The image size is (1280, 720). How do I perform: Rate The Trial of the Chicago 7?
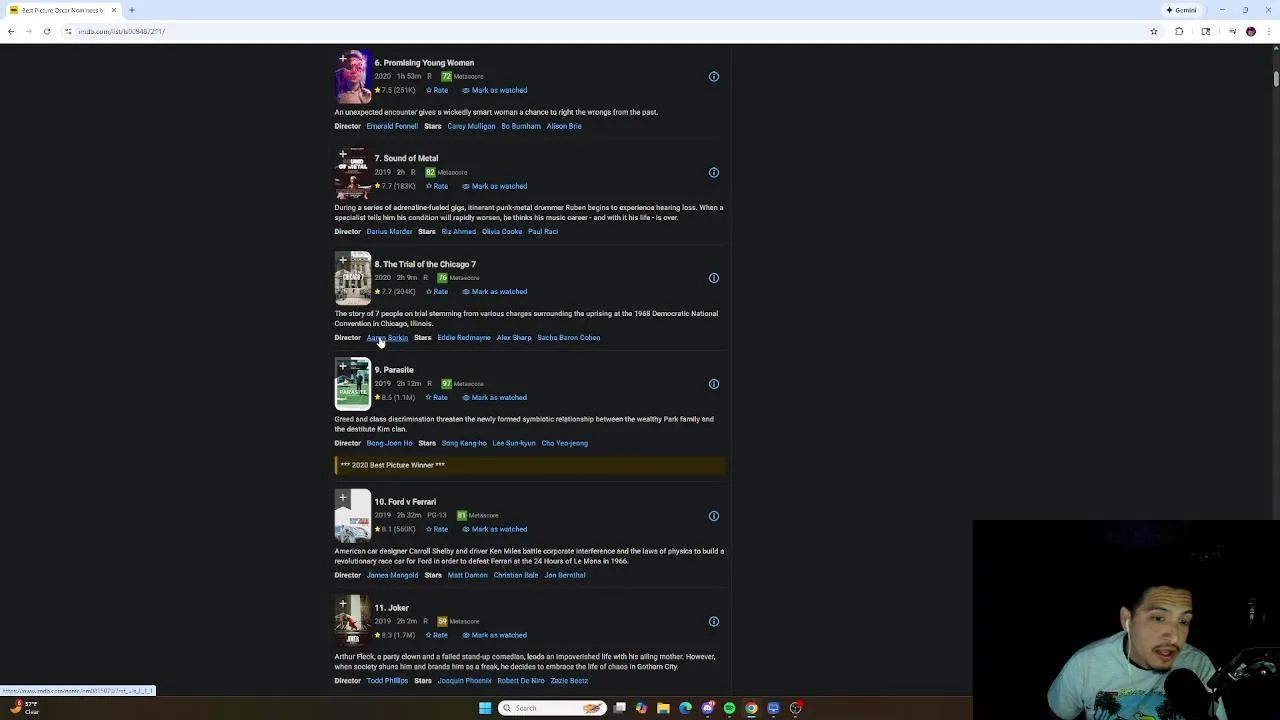(x=437, y=292)
